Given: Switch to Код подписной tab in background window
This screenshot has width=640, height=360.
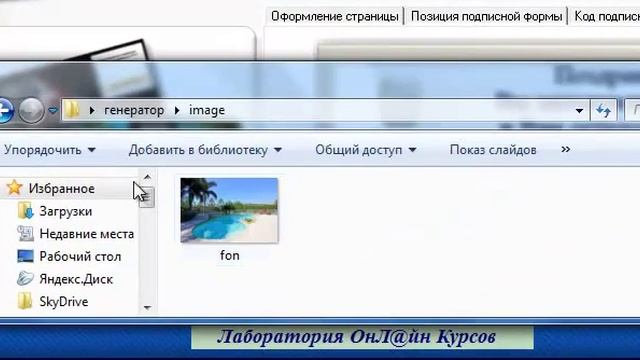Looking at the screenshot, I should coord(606,16).
